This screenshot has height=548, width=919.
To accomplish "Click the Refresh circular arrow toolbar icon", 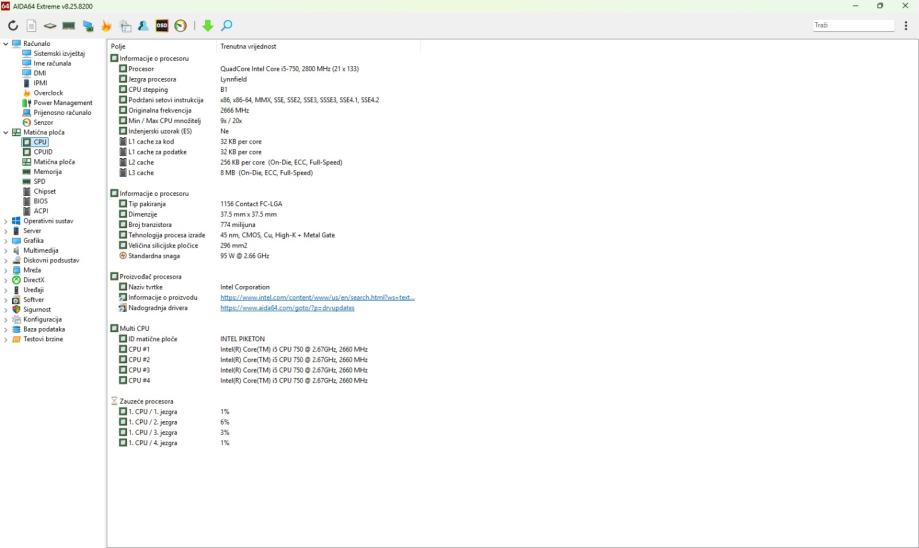I will (13, 25).
